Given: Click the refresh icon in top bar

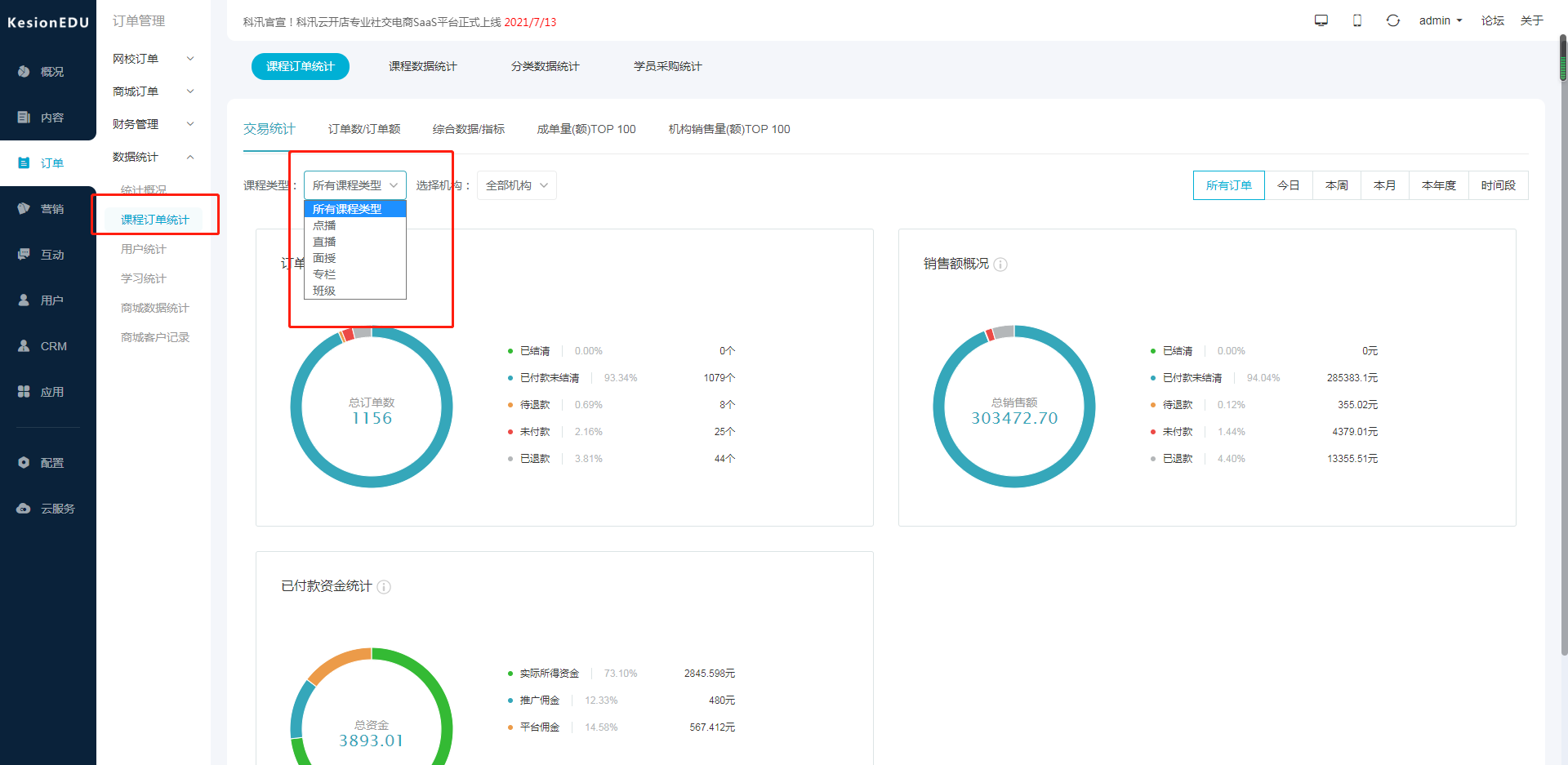Looking at the screenshot, I should [x=1393, y=20].
